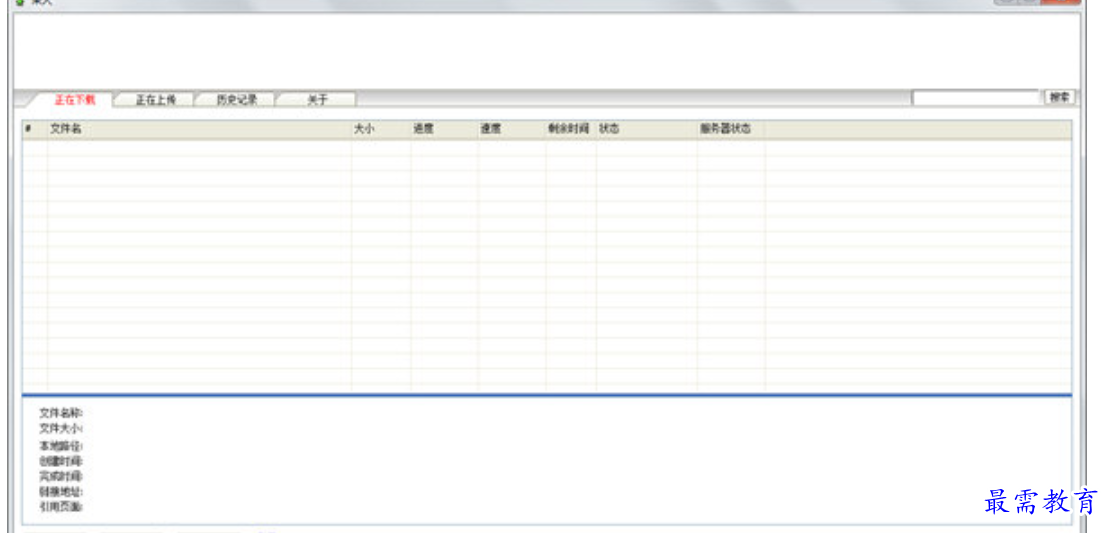Sort by the 速度 column header
Screen dimensions: 1106x533
point(511,130)
